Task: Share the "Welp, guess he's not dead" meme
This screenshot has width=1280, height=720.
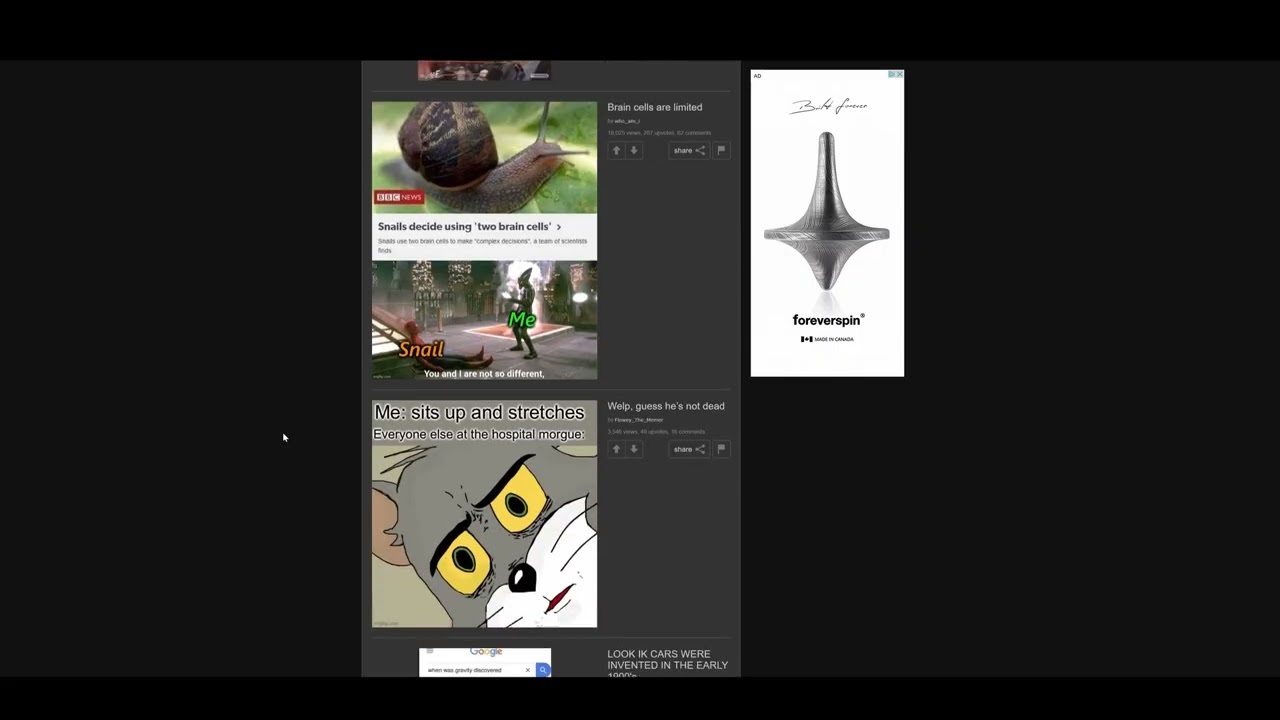Action: tap(689, 449)
